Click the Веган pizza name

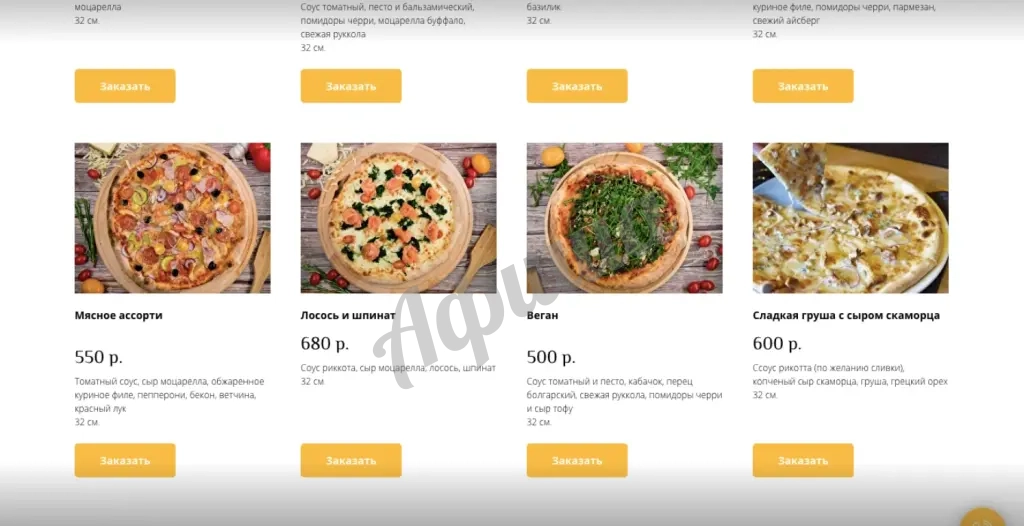point(543,316)
